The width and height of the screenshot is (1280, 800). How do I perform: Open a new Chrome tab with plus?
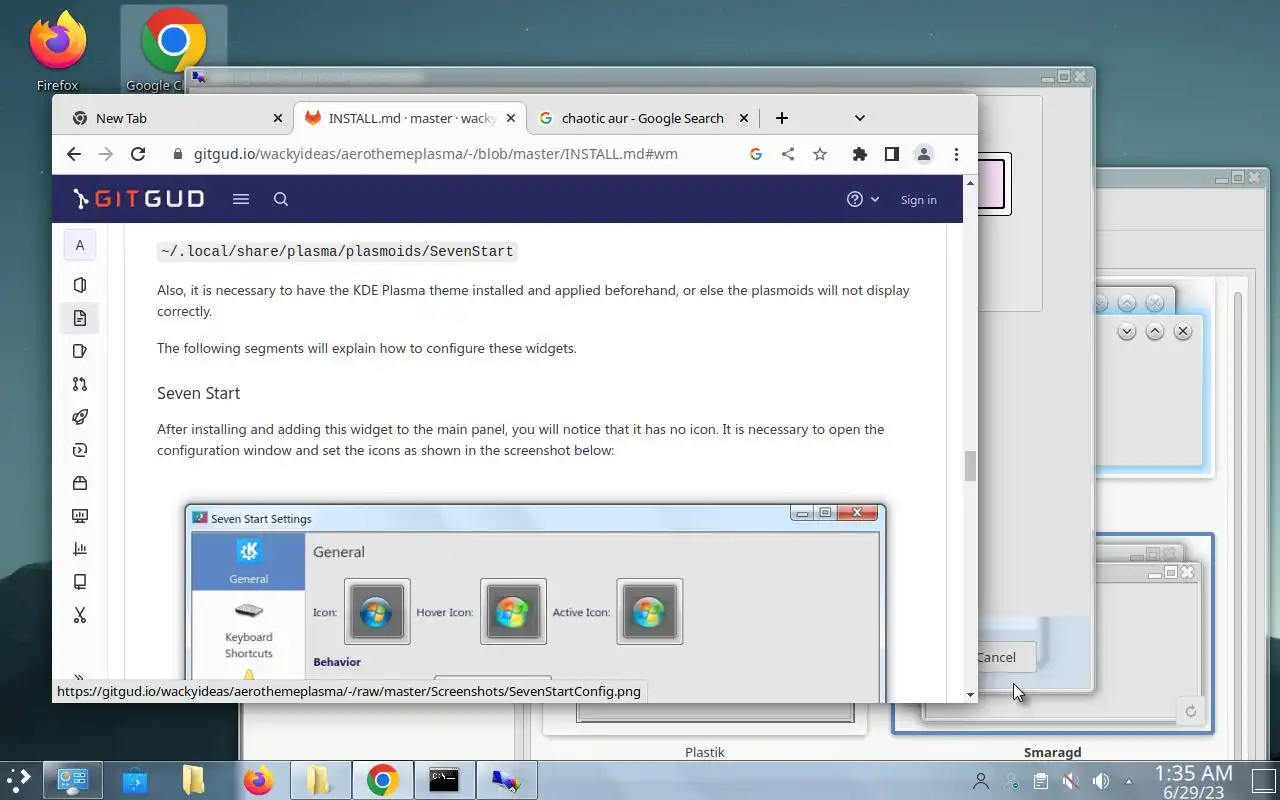[782, 118]
